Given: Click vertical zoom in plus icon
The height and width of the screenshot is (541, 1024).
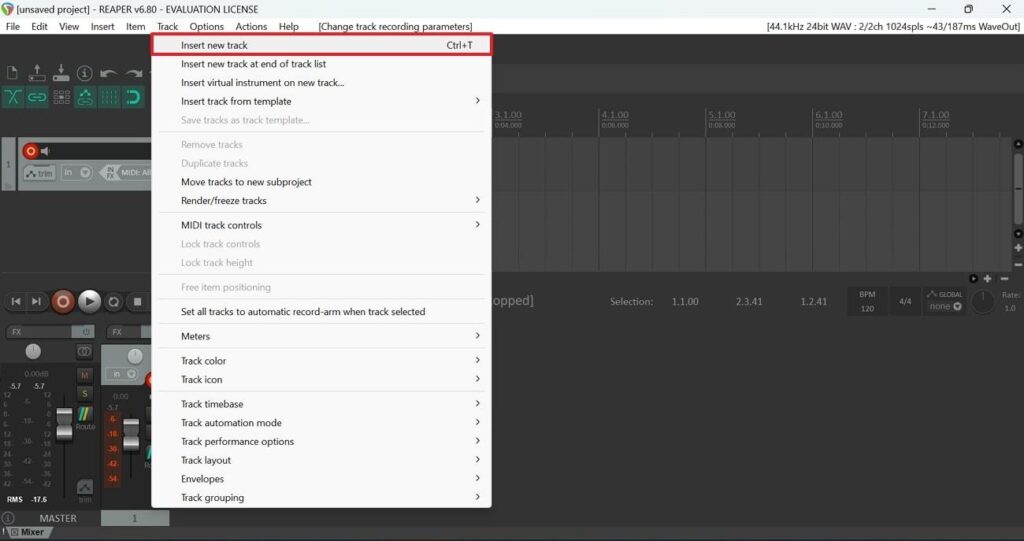Looking at the screenshot, I should tap(1017, 248).
